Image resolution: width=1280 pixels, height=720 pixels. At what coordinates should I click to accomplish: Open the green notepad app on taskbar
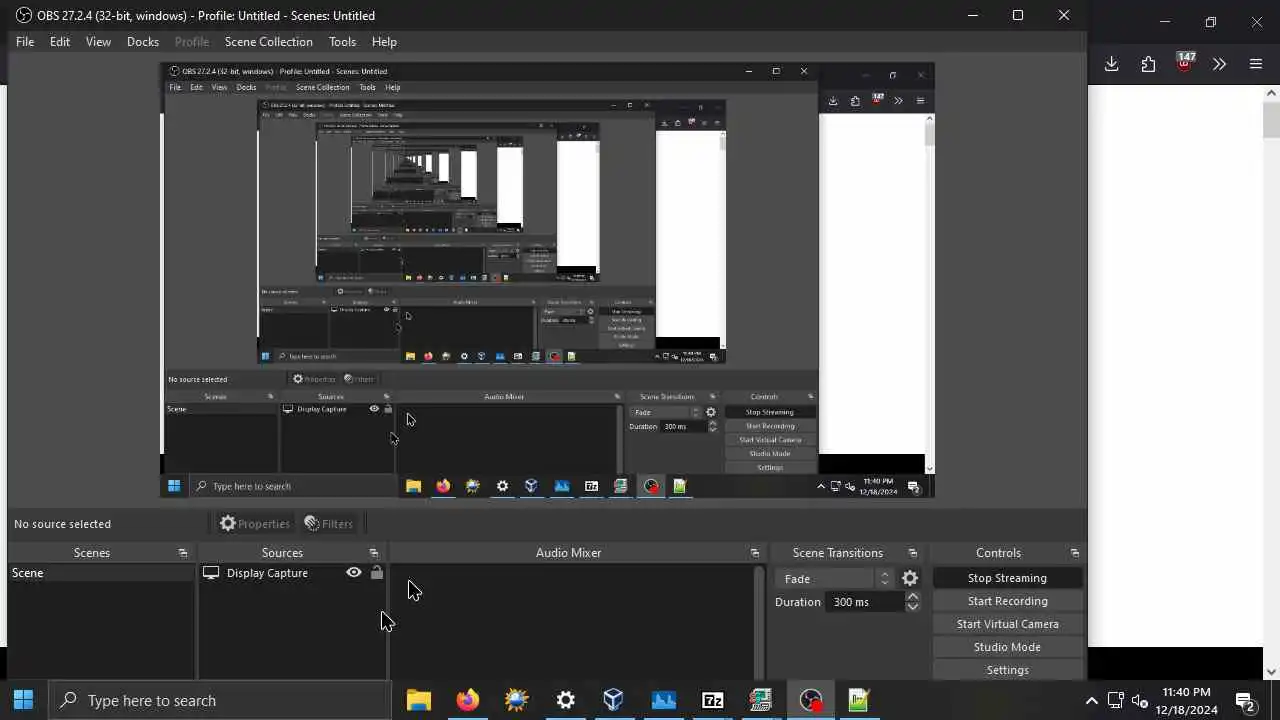(859, 700)
